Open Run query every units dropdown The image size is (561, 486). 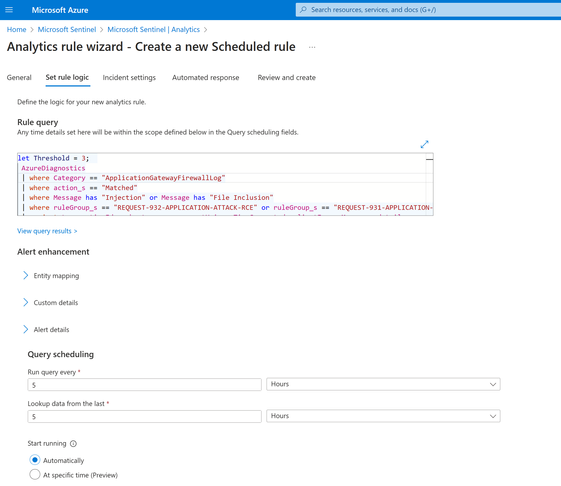(383, 384)
